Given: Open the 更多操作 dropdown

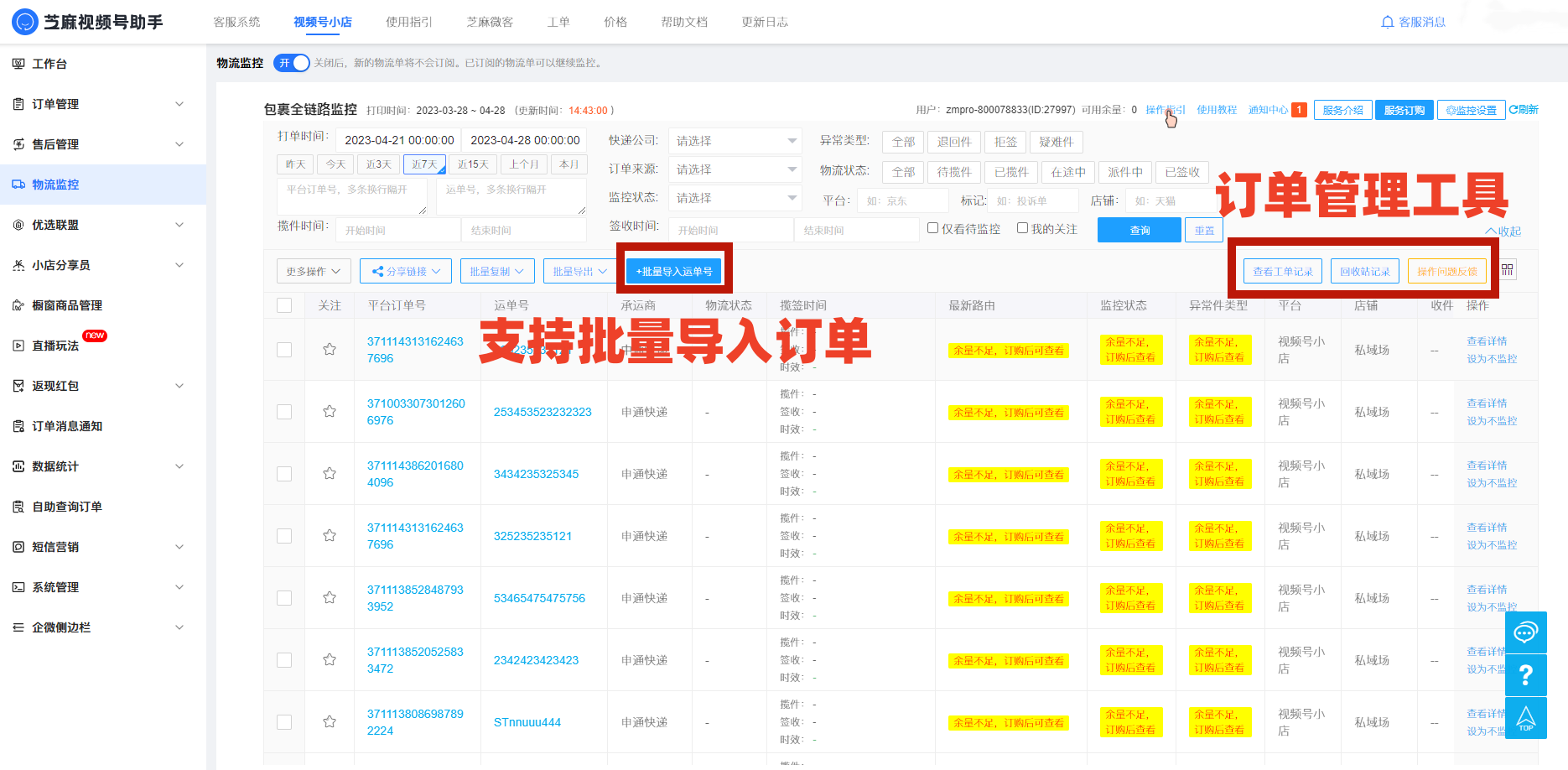Looking at the screenshot, I should point(314,271).
